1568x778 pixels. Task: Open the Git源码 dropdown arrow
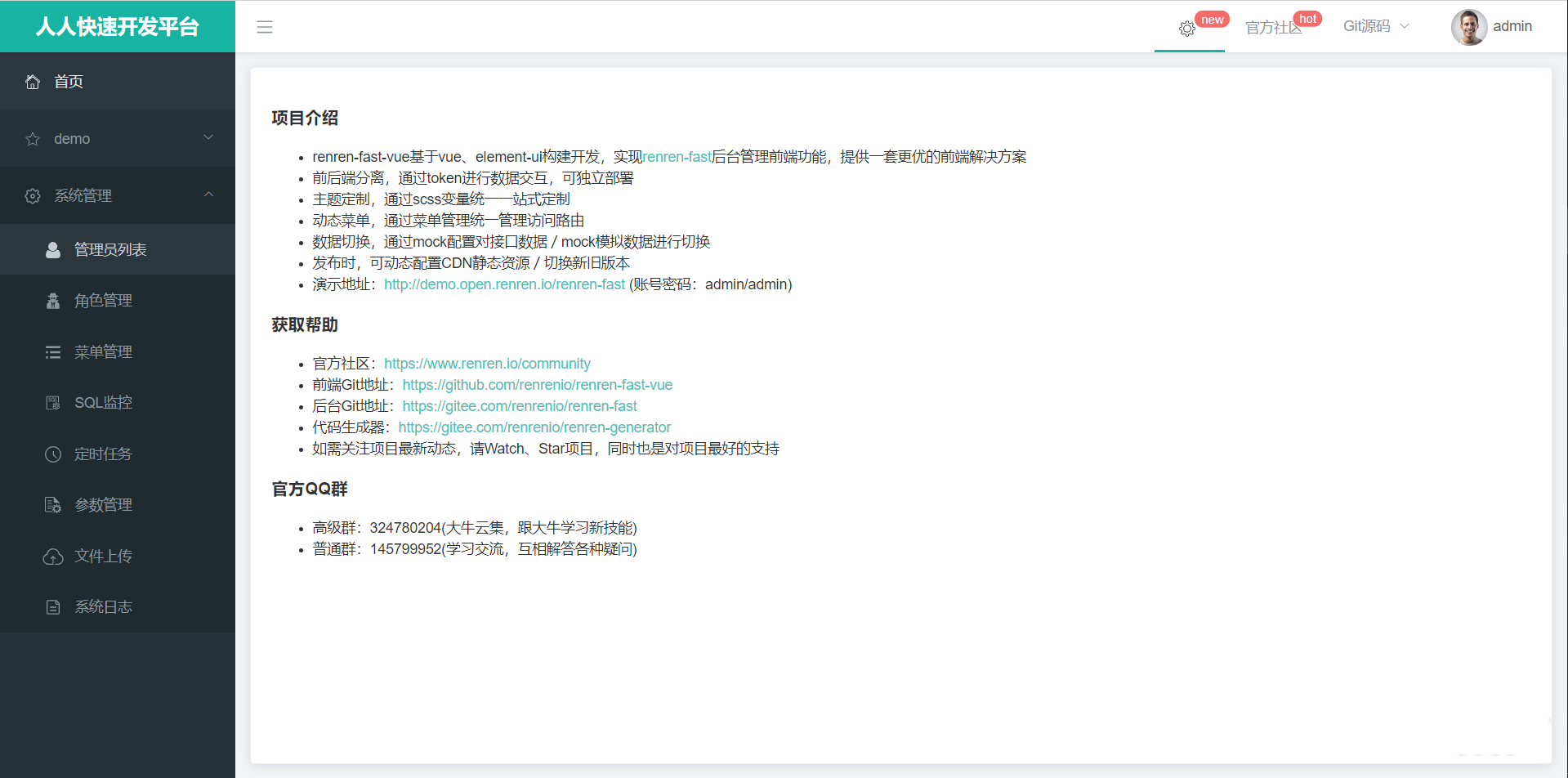coord(1405,26)
